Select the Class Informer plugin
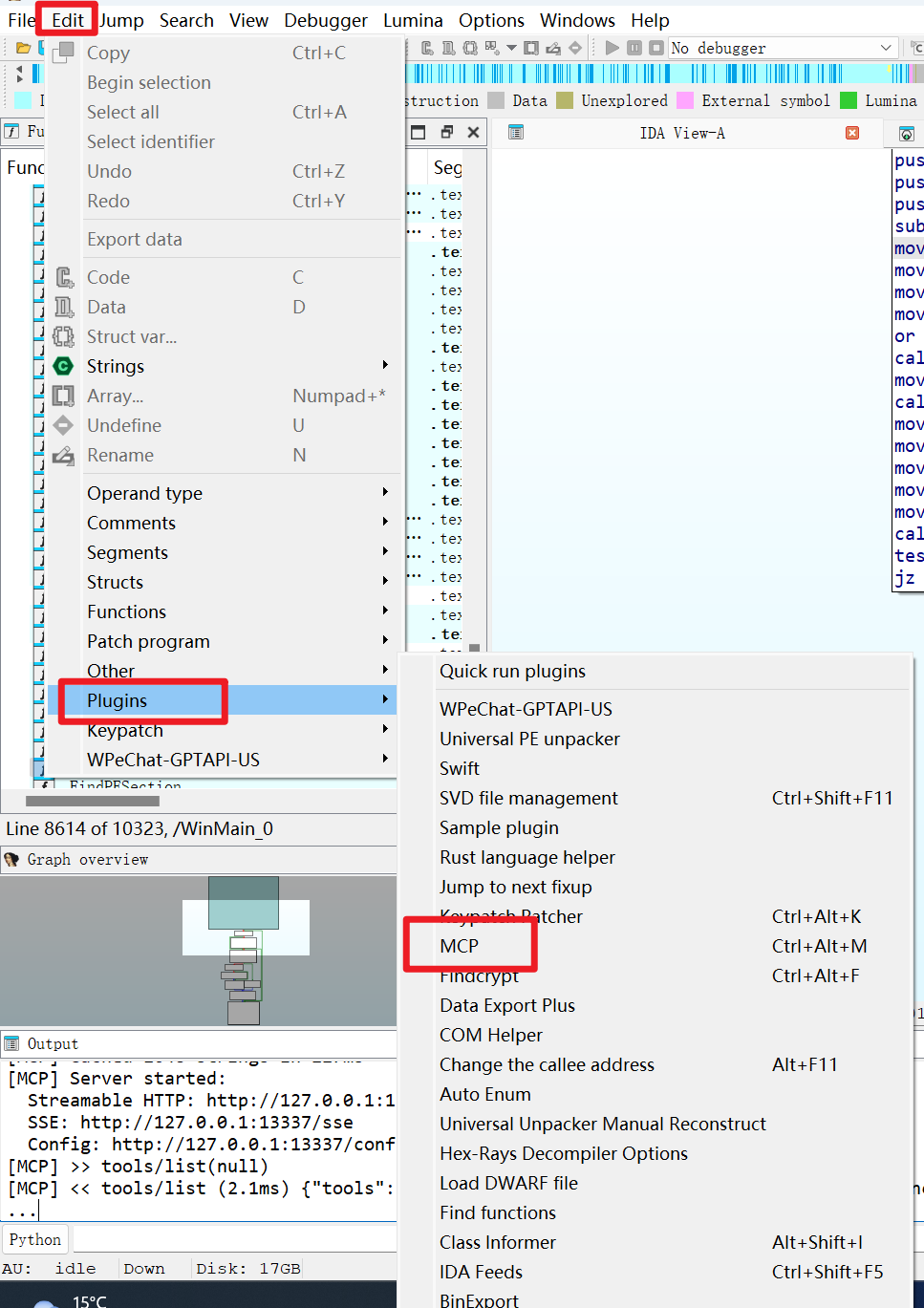924x1308 pixels. pos(654,1242)
